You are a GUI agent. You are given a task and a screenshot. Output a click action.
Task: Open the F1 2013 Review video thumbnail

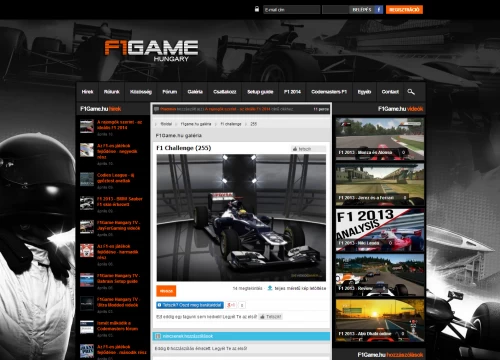(x=380, y=275)
